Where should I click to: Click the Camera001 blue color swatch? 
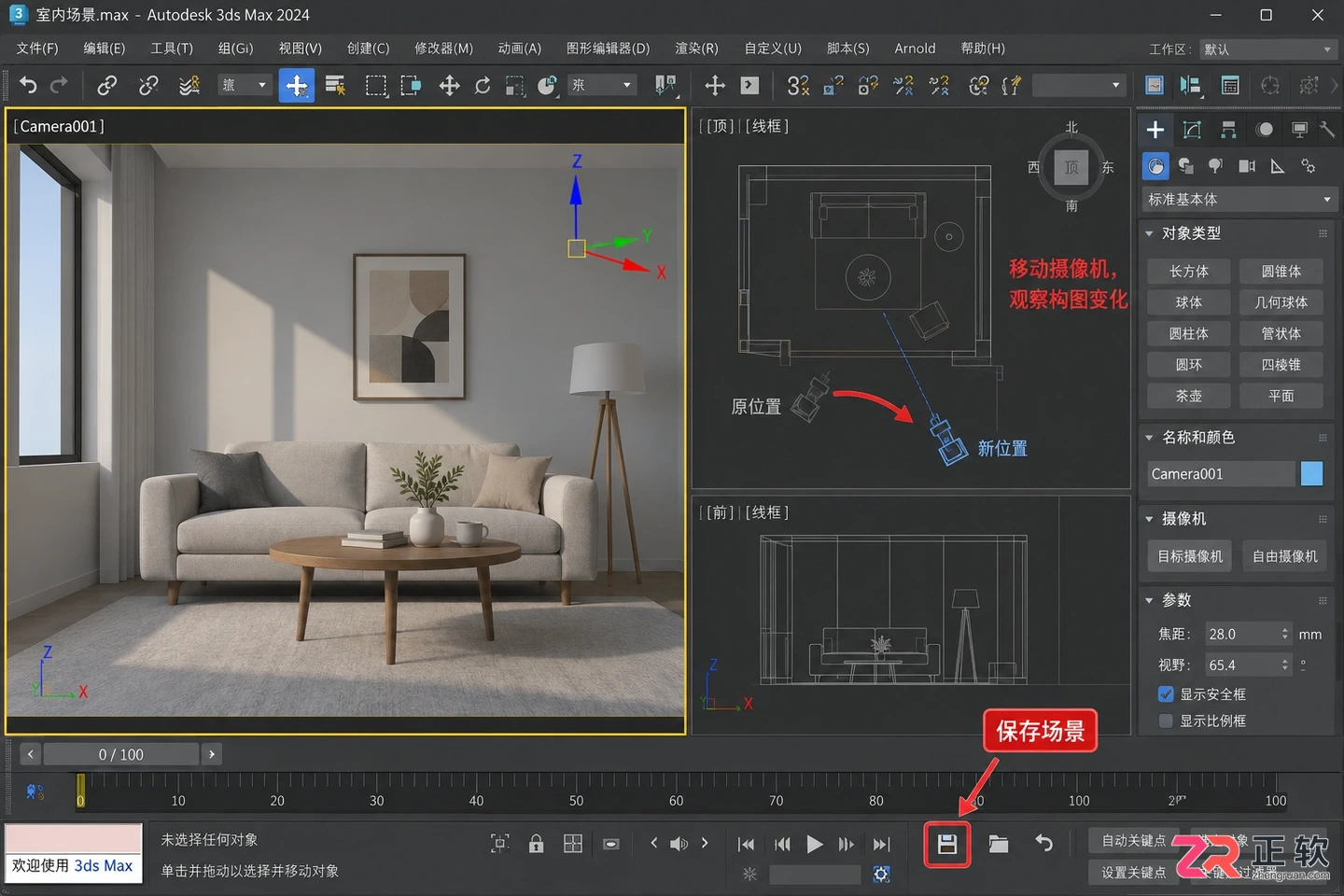1311,474
